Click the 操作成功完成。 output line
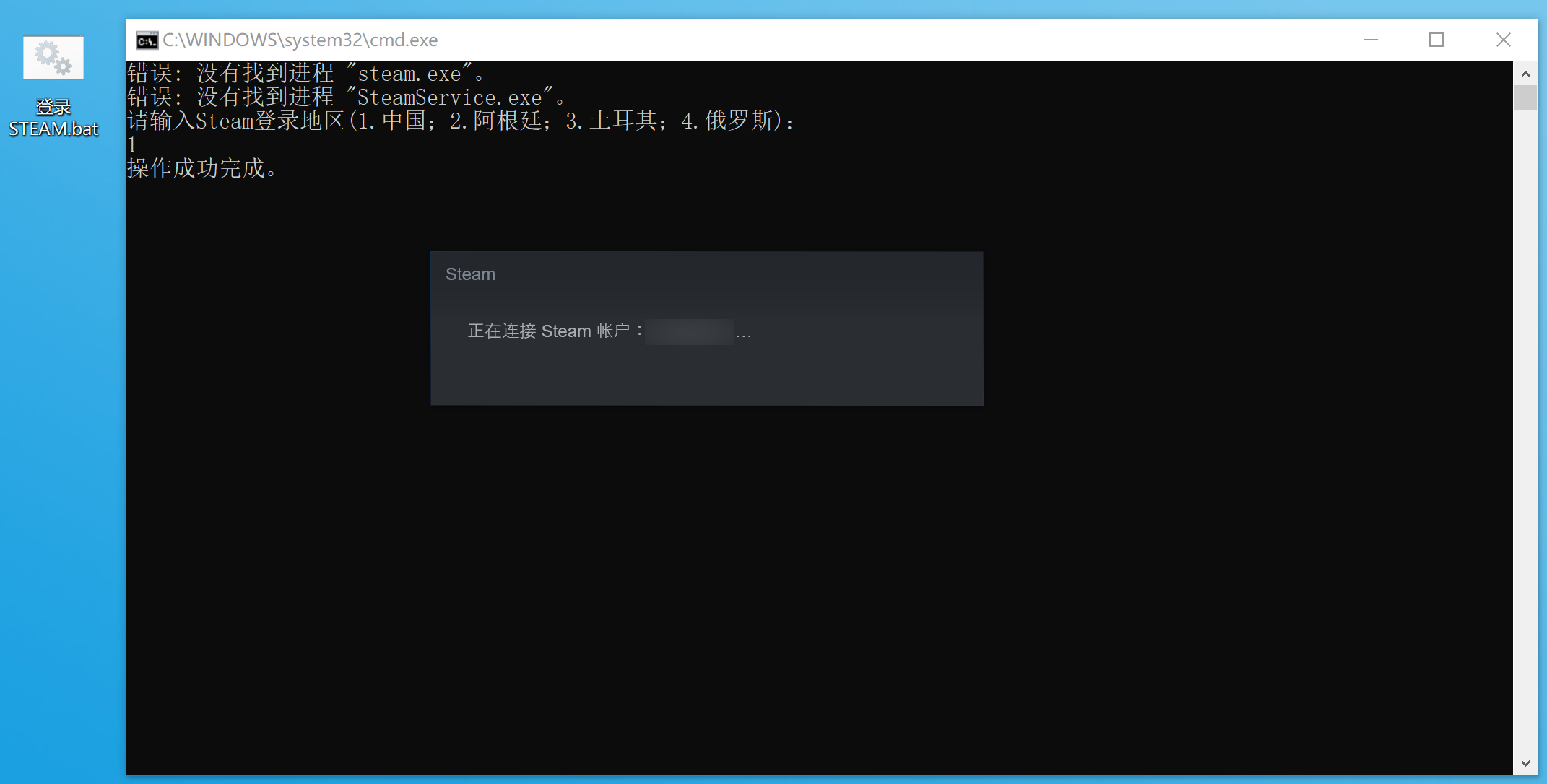Image resolution: width=1547 pixels, height=784 pixels. [x=202, y=168]
